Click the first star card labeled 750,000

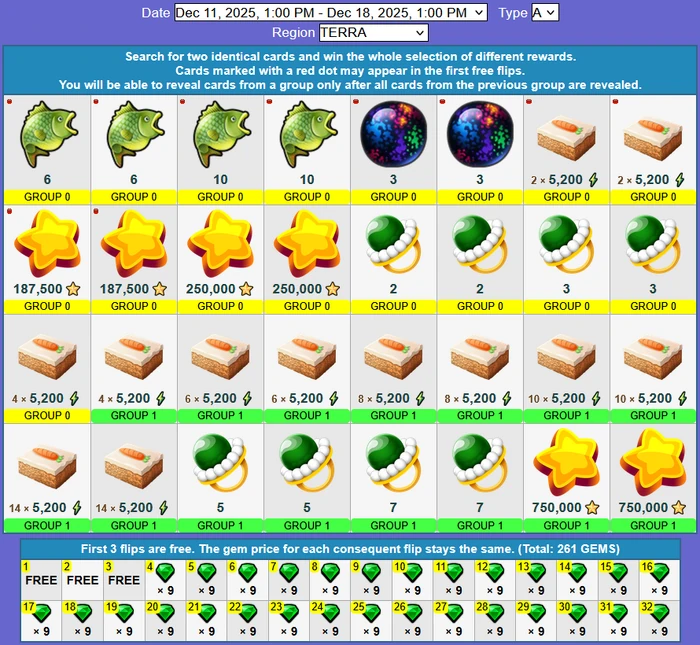tap(567, 478)
